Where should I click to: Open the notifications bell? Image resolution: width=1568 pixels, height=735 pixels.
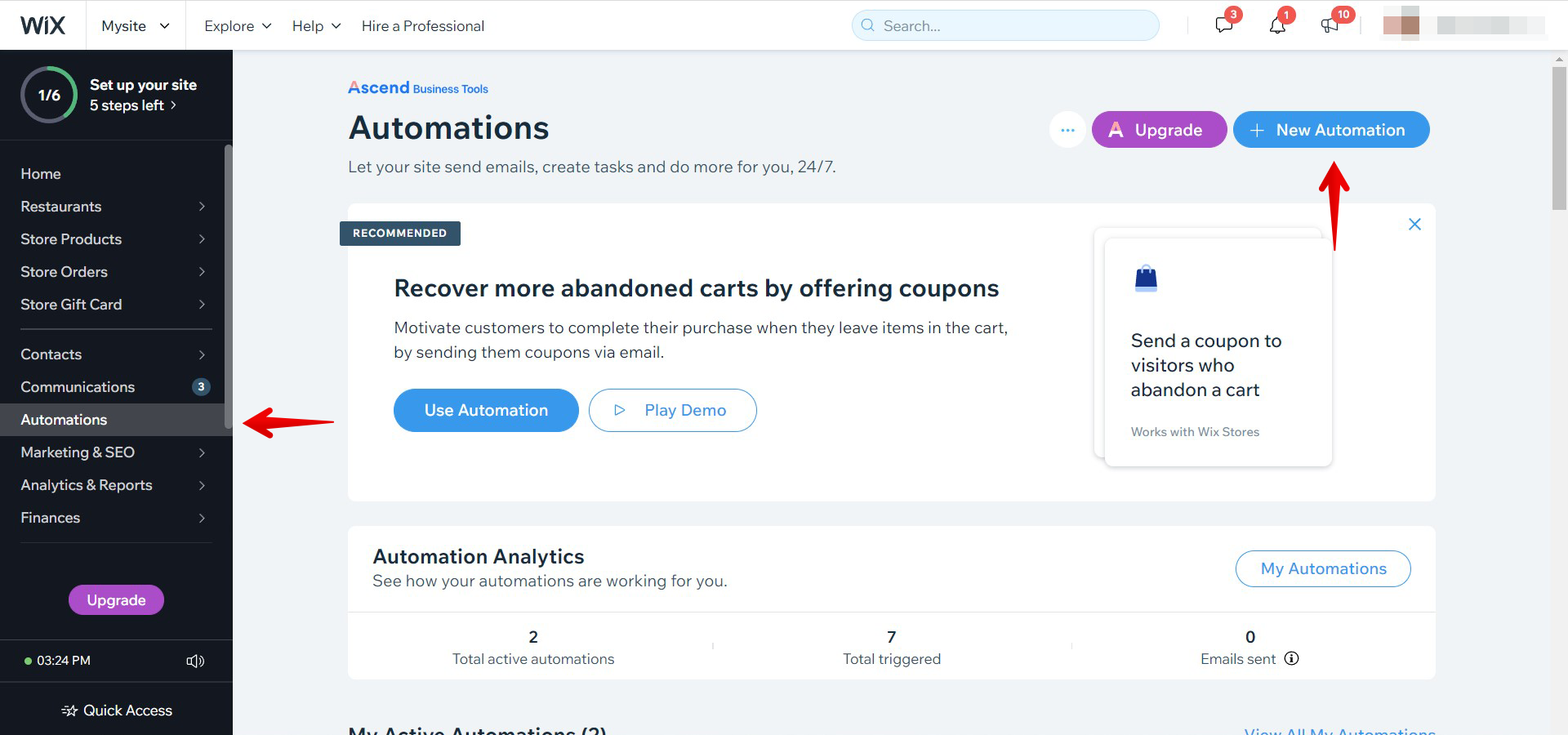pos(1277,25)
